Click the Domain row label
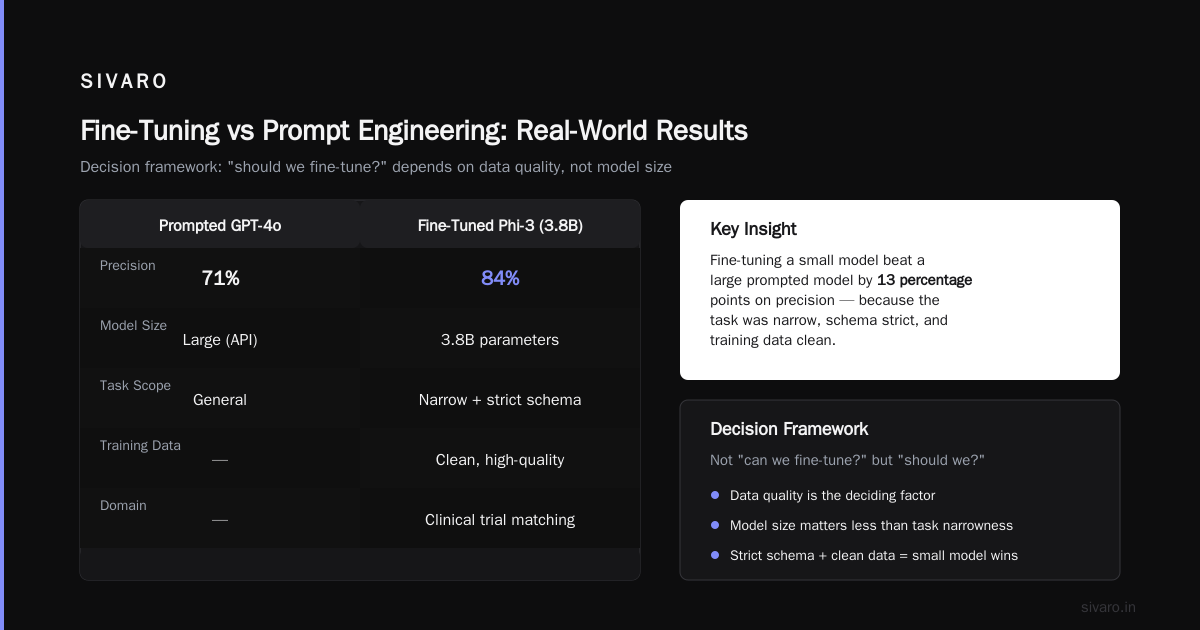1200x630 pixels. click(x=123, y=506)
